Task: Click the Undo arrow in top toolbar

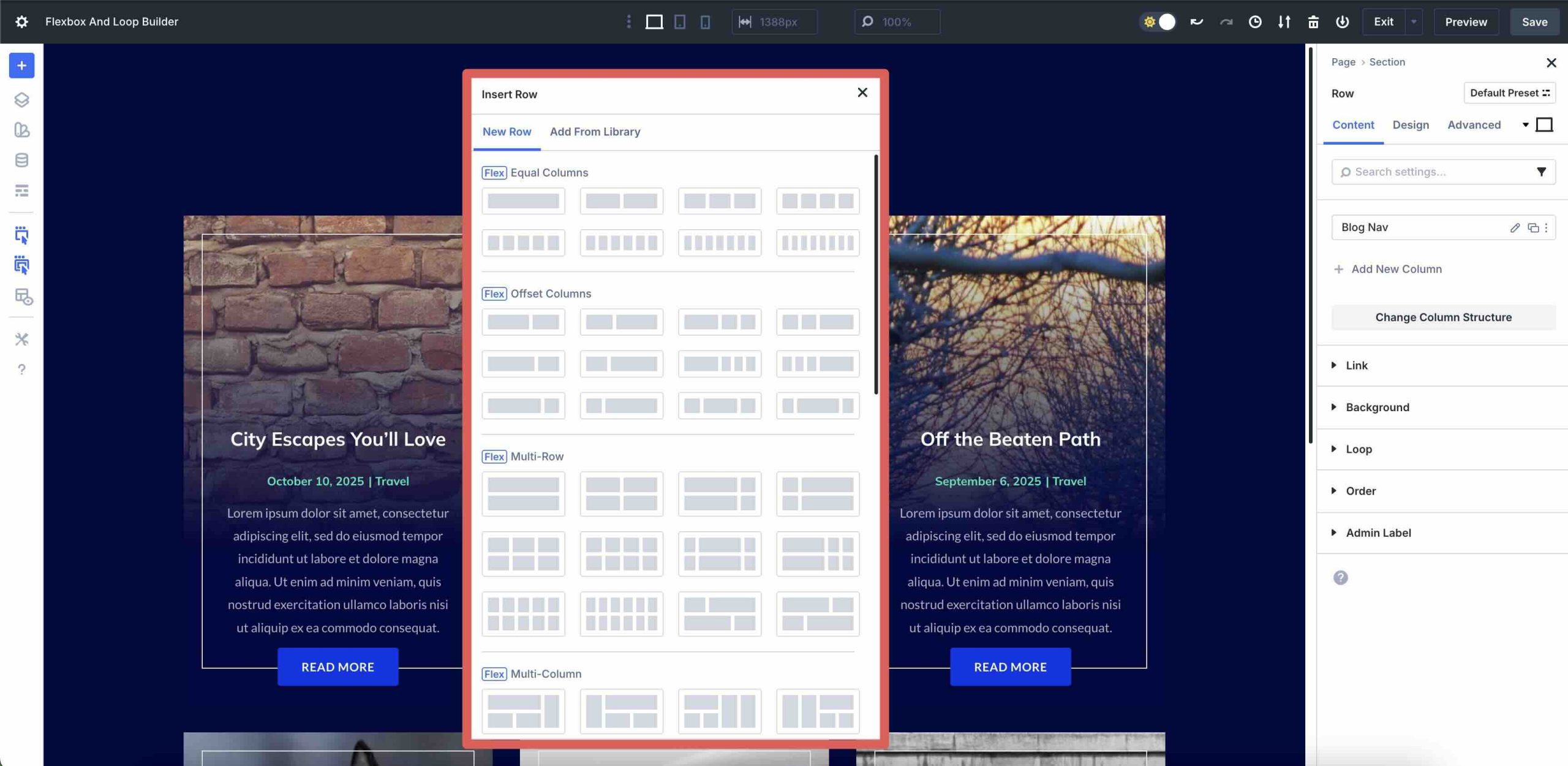Action: click(1196, 21)
